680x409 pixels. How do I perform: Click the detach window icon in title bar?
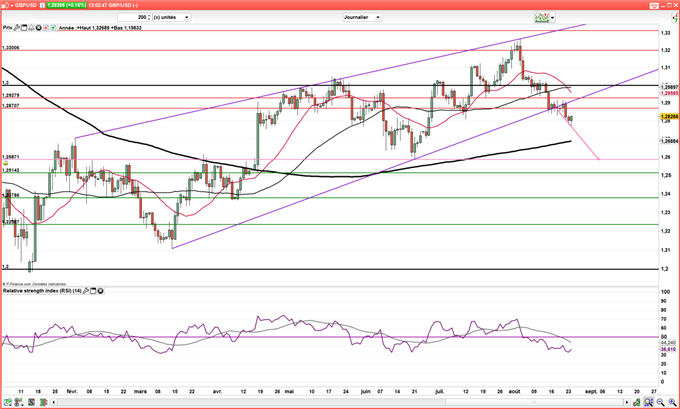tap(654, 6)
